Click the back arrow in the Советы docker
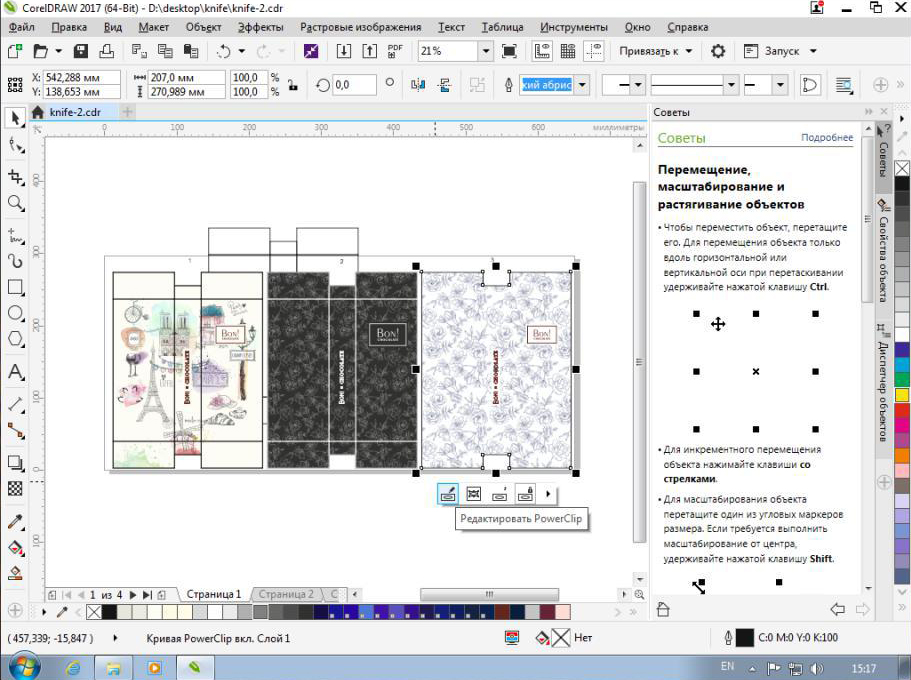911x680 pixels. 837,609
